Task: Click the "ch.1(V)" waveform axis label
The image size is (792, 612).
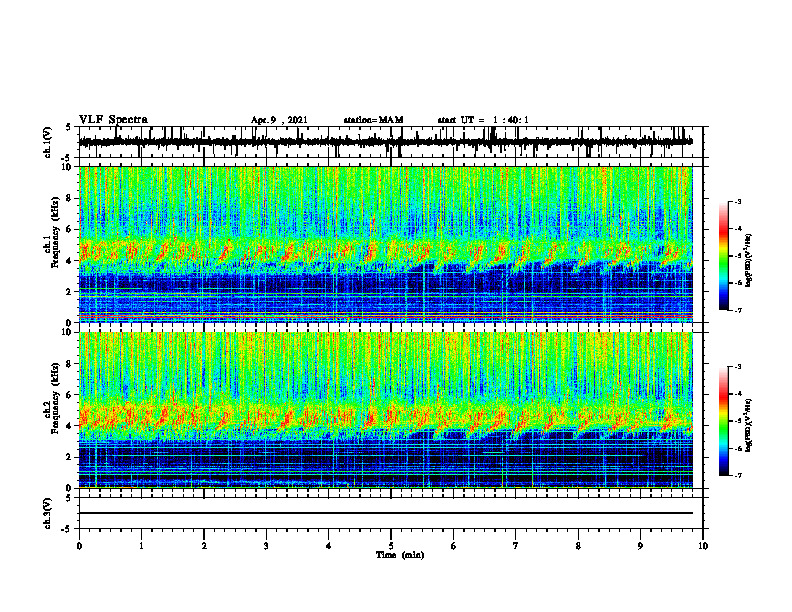Action: (x=48, y=142)
